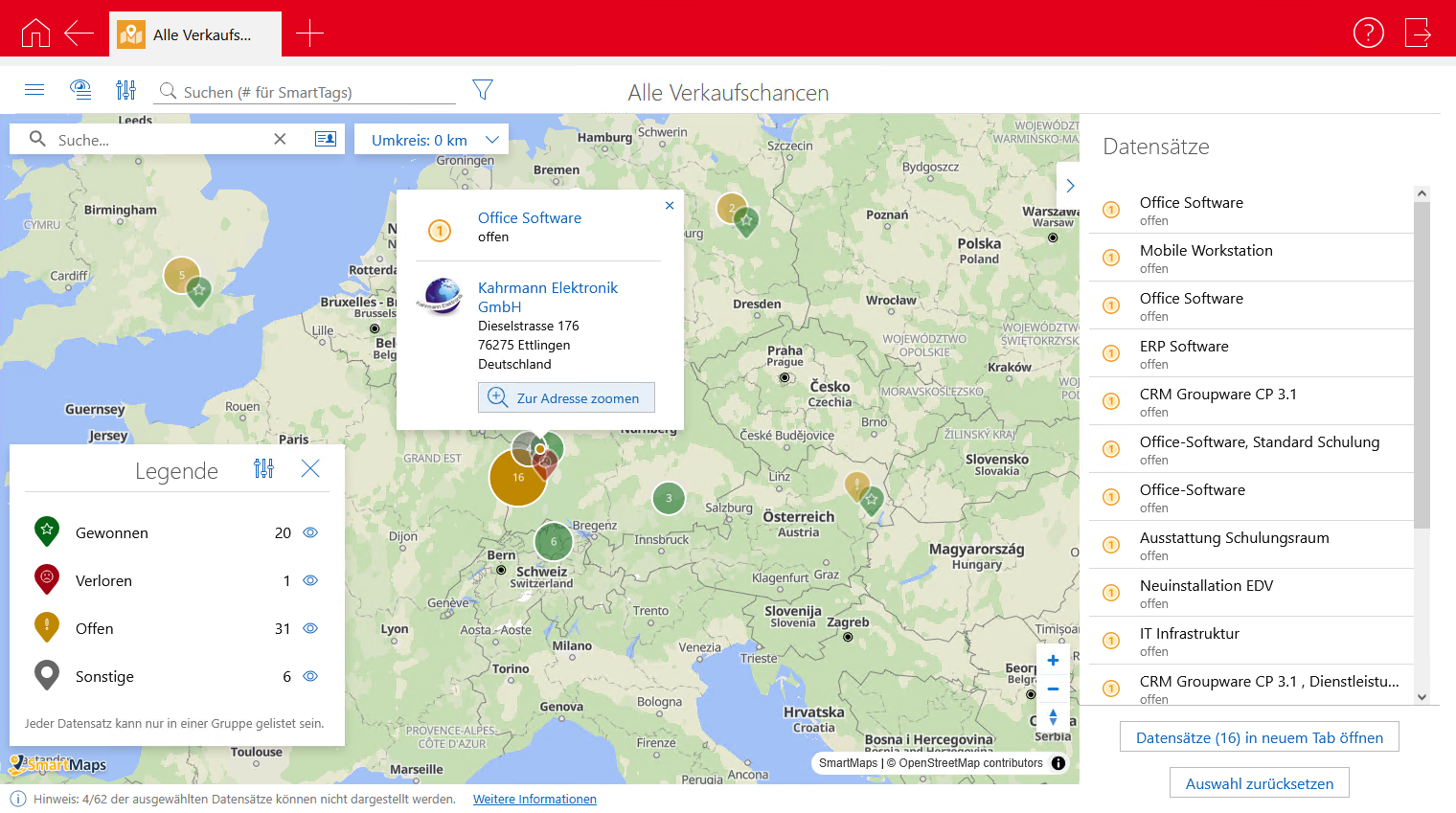Open a new tab with the plus button
The width and height of the screenshot is (1456, 813).
pos(309,34)
